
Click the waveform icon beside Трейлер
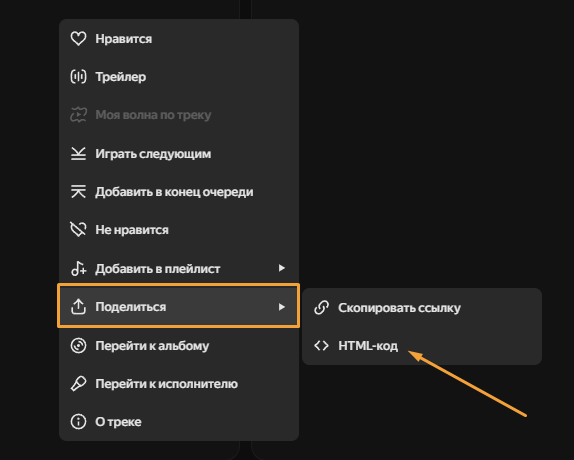pyautogui.click(x=78, y=77)
